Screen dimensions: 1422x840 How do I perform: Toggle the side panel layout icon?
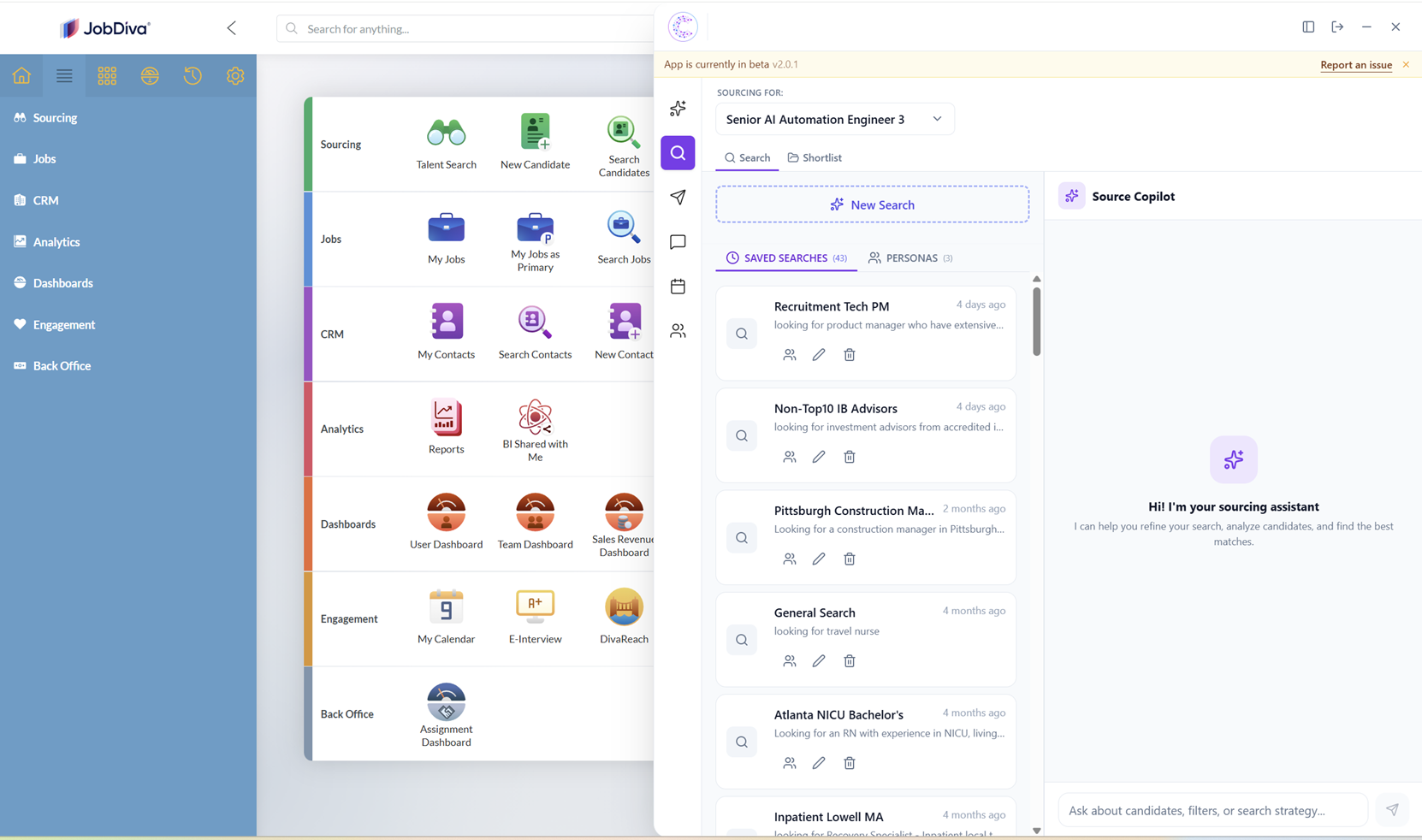(1308, 27)
